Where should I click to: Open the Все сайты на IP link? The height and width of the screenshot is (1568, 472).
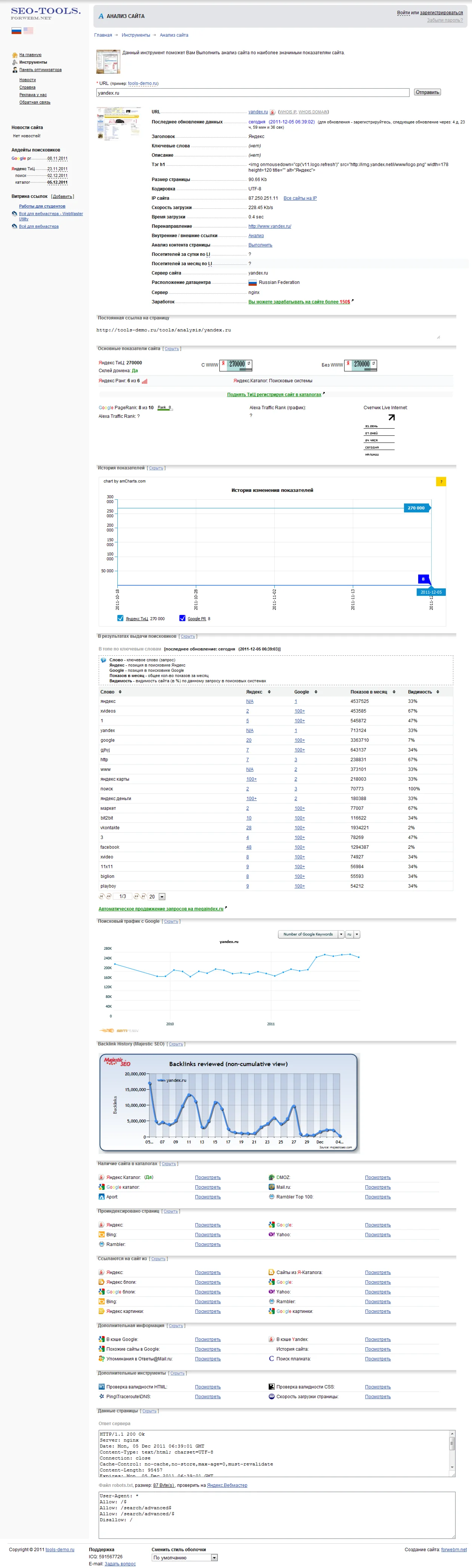click(300, 199)
